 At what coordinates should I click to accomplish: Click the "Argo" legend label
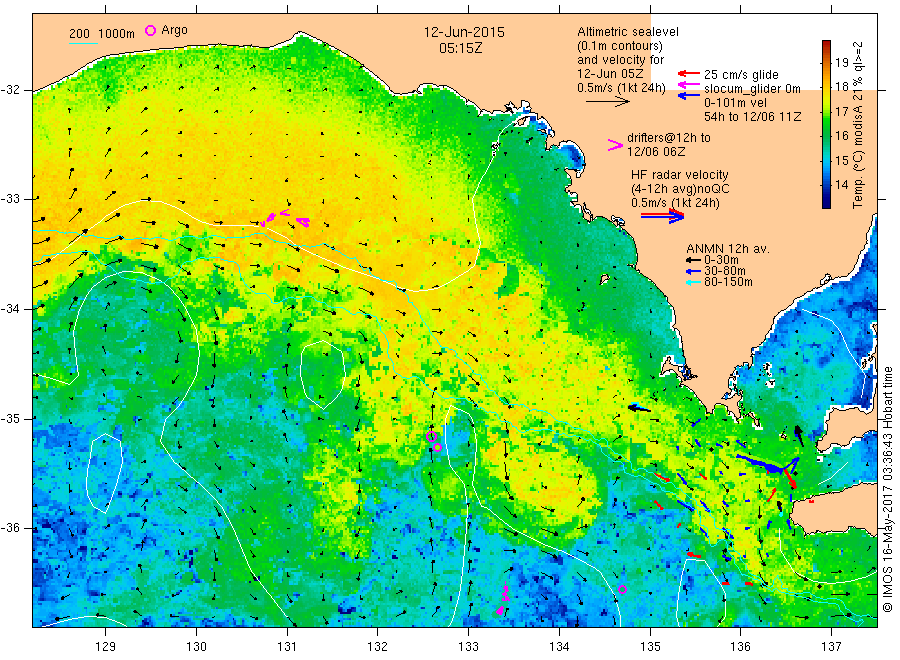[x=174, y=30]
